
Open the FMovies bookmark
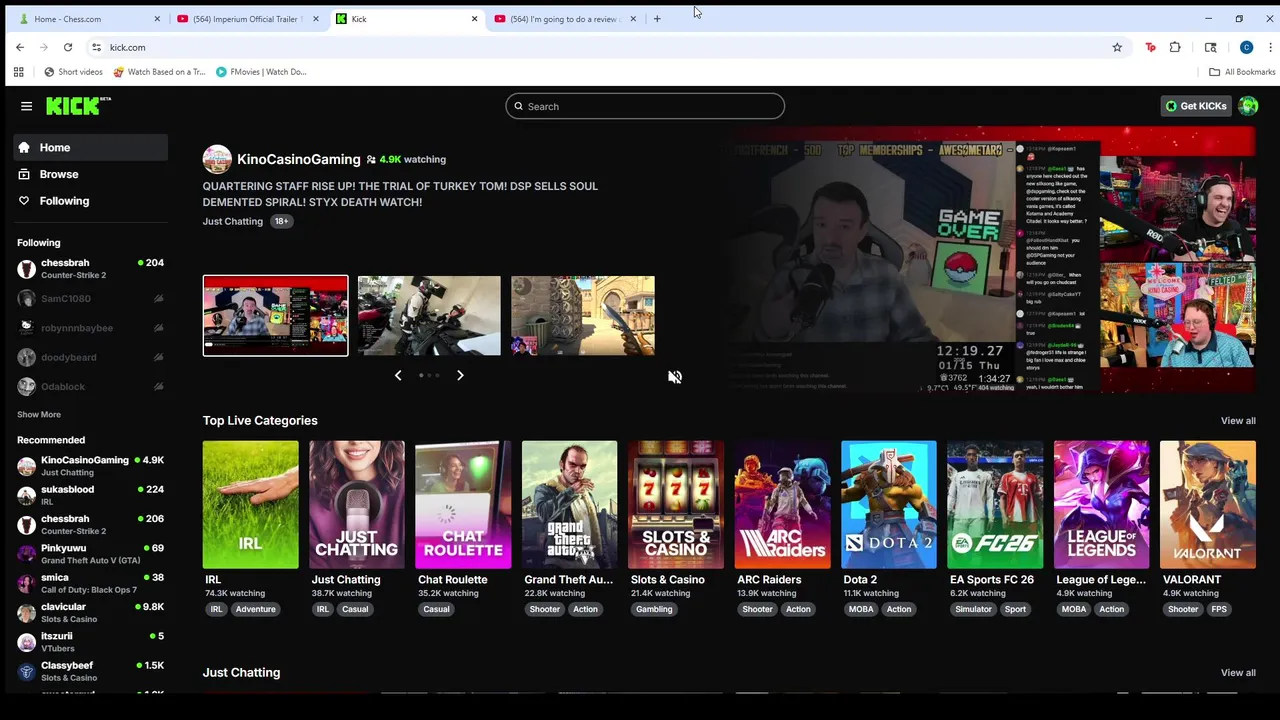coord(261,72)
